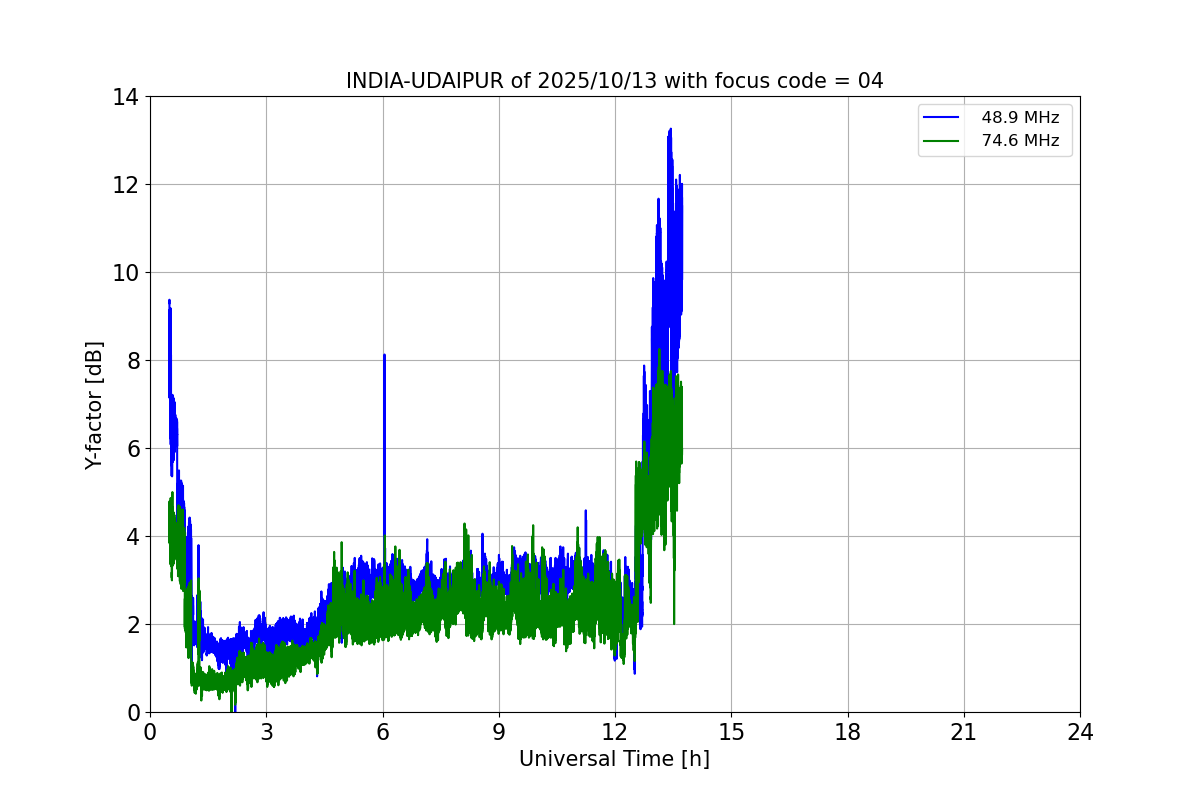Click the 'Y-factor [dB]' axis label
Image resolution: width=1200 pixels, height=800 pixels.
click(94, 405)
